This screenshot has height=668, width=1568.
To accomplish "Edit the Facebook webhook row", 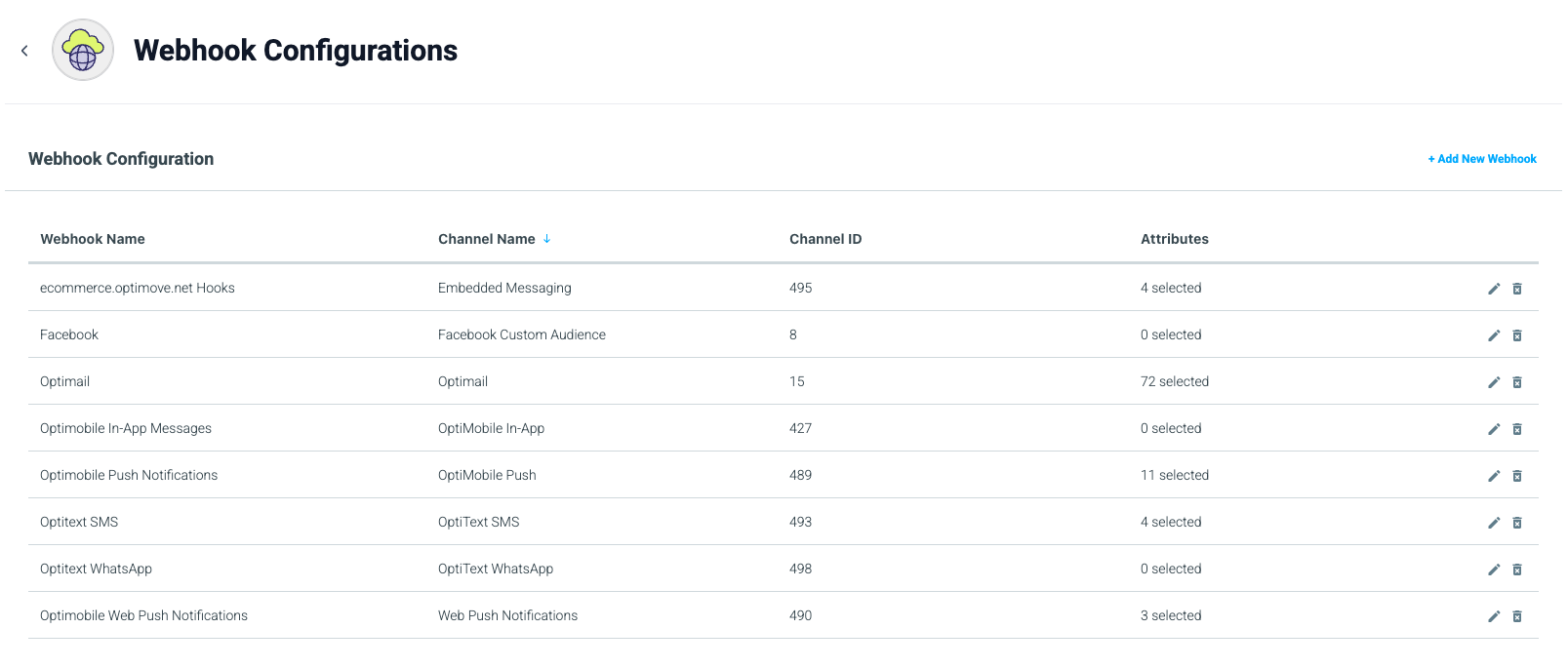I will point(1494,335).
